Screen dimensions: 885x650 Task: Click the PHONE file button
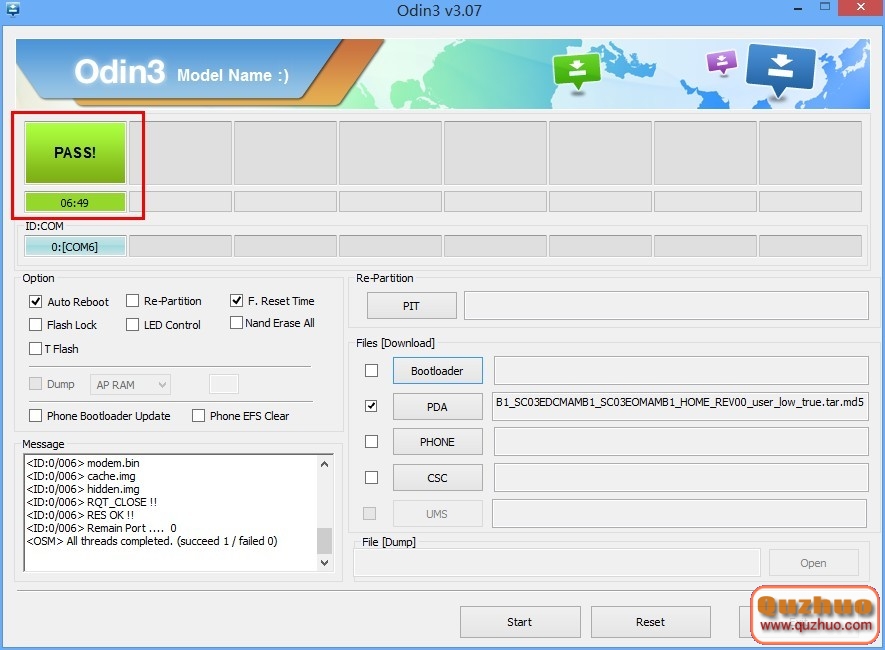click(x=437, y=442)
